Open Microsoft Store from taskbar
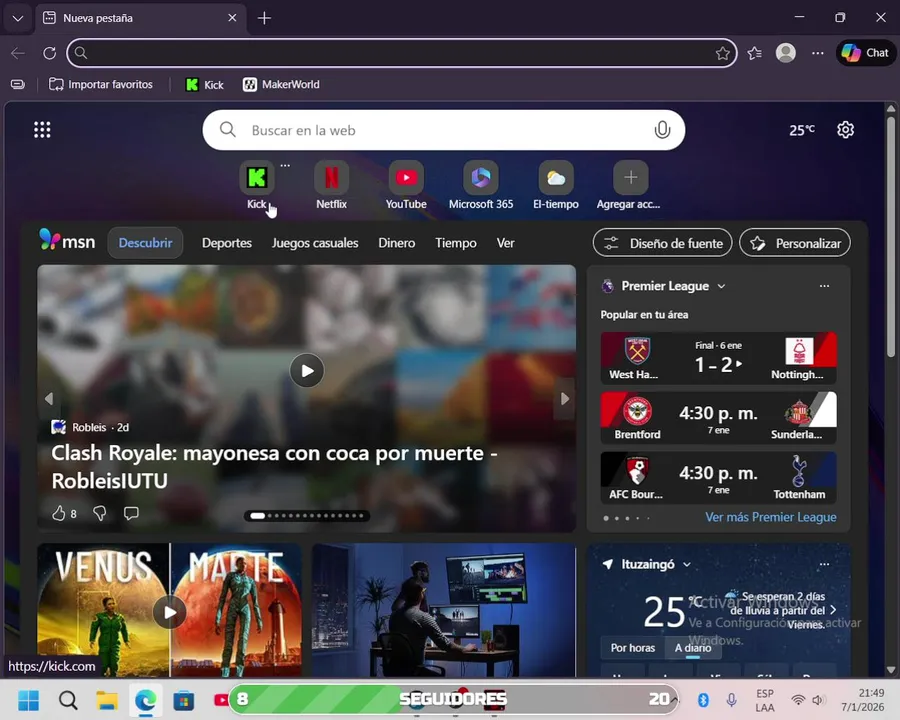 tap(184, 700)
